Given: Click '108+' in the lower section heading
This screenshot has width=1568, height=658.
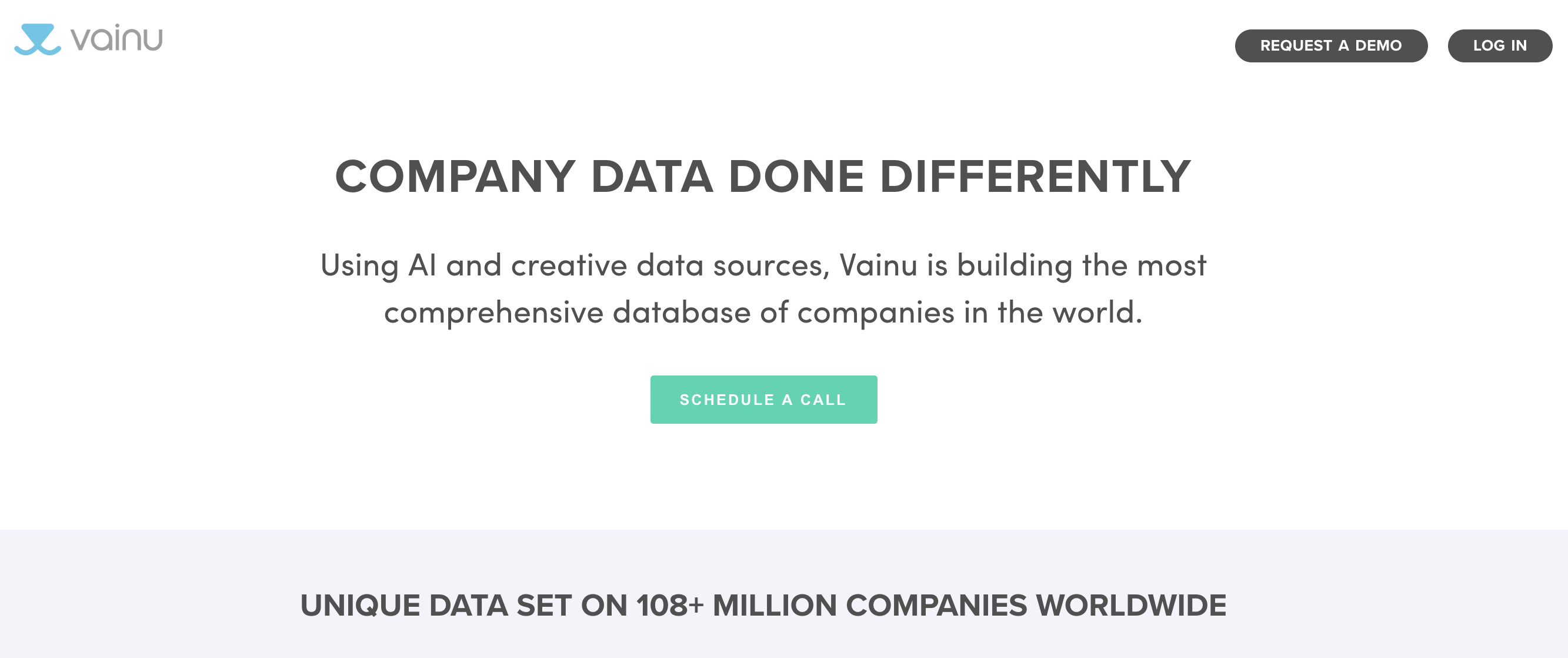Looking at the screenshot, I should (670, 606).
